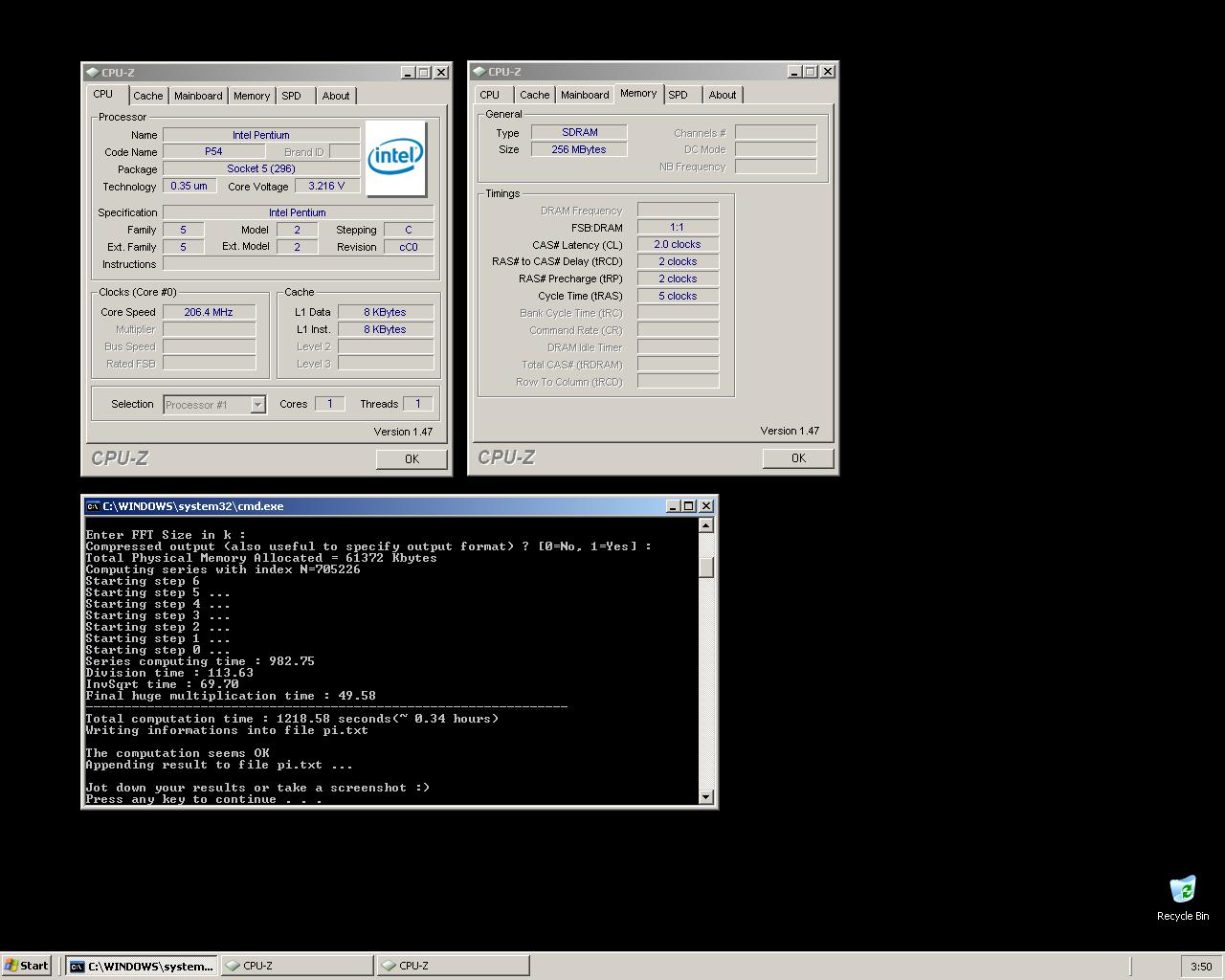The height and width of the screenshot is (980, 1225).
Task: Click the cmd.exe title bar icon
Action: pos(92,506)
